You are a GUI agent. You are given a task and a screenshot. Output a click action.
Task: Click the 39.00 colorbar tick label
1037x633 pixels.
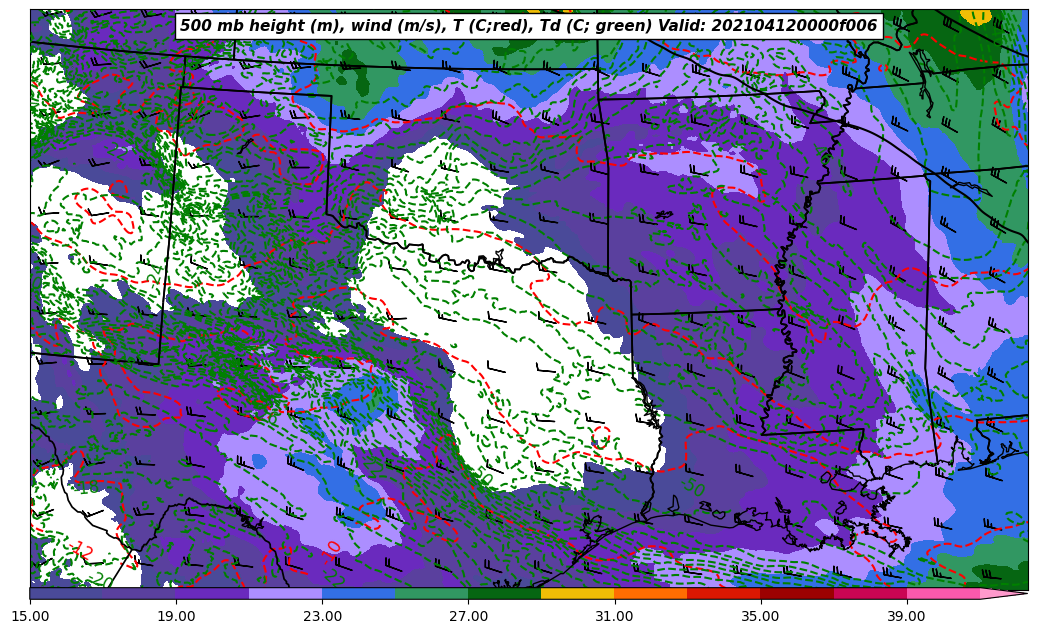(x=906, y=616)
